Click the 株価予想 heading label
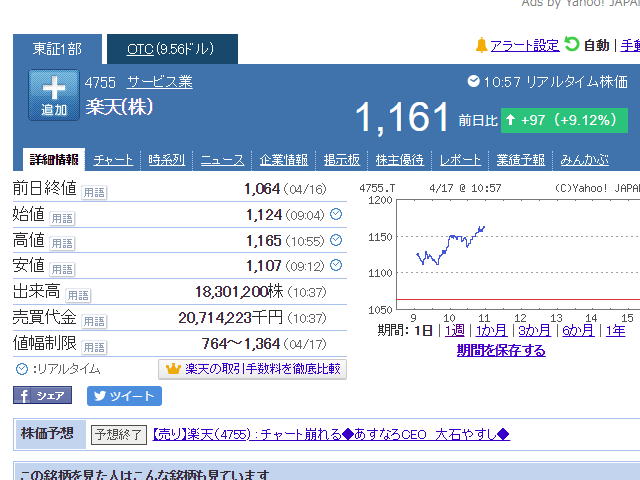The height and width of the screenshot is (480, 640). coord(47,433)
